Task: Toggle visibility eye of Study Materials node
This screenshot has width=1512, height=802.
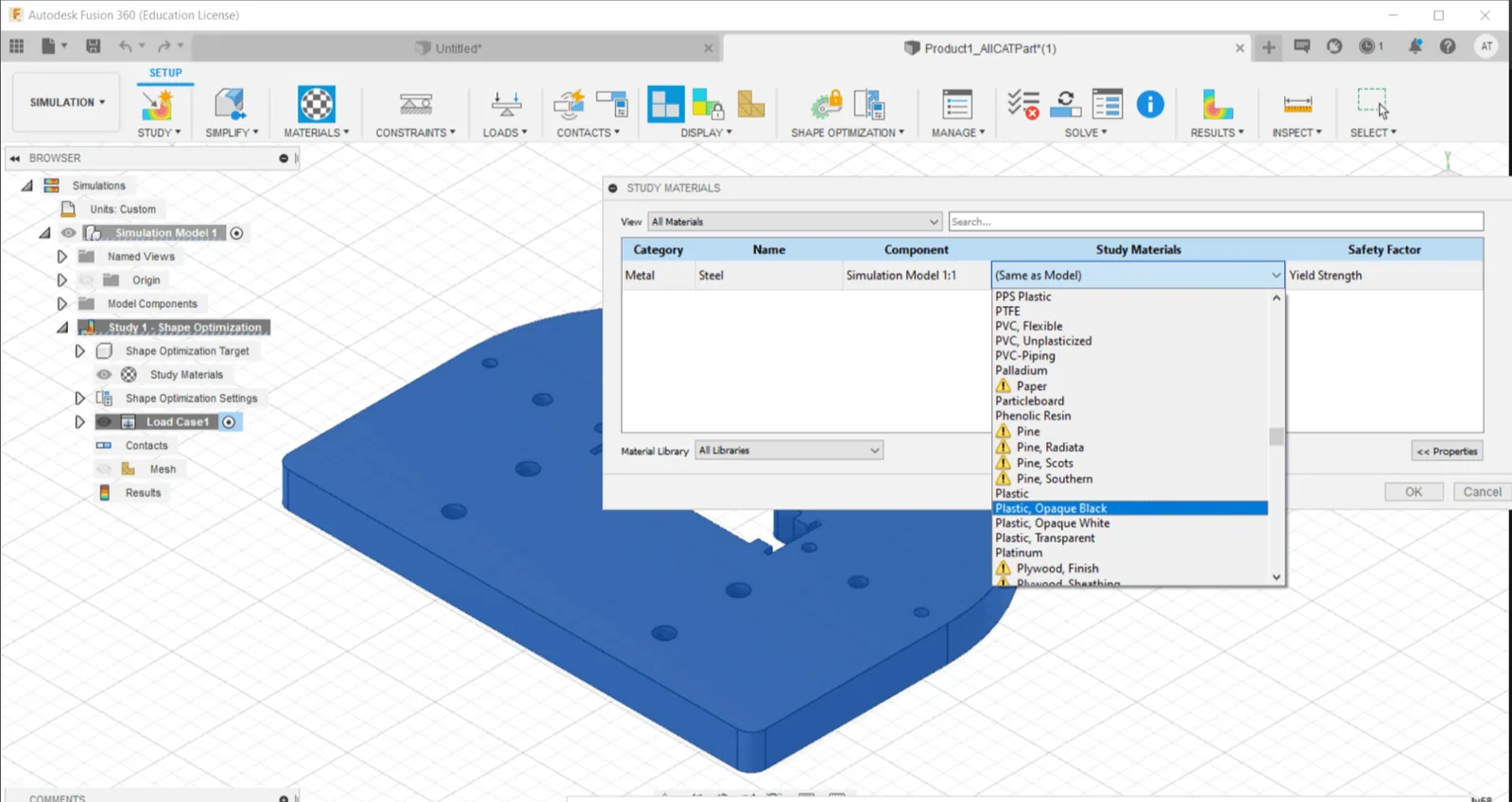Action: tap(104, 374)
